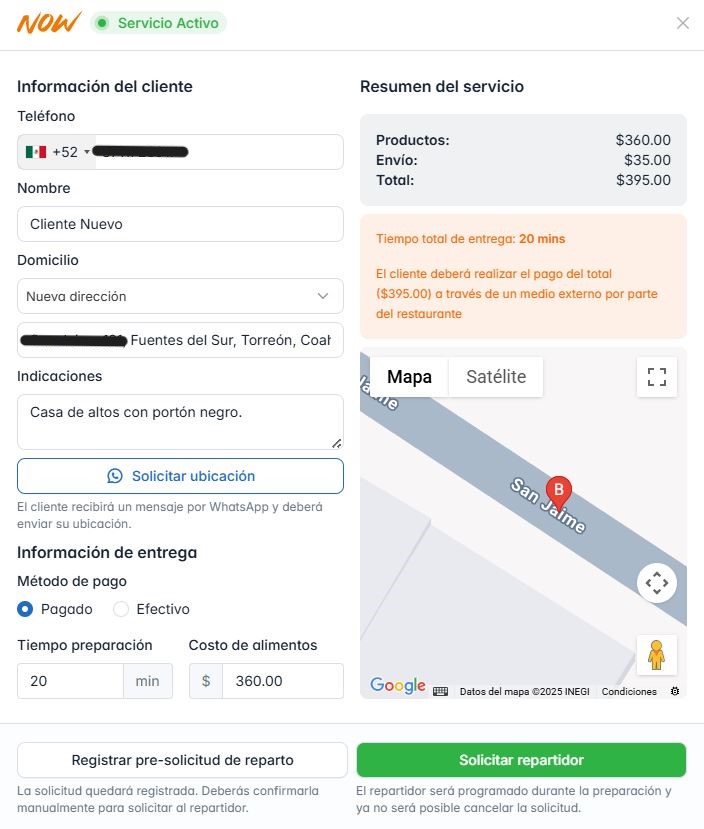Click the map camera controls icon
This screenshot has height=829, width=704.
click(657, 582)
